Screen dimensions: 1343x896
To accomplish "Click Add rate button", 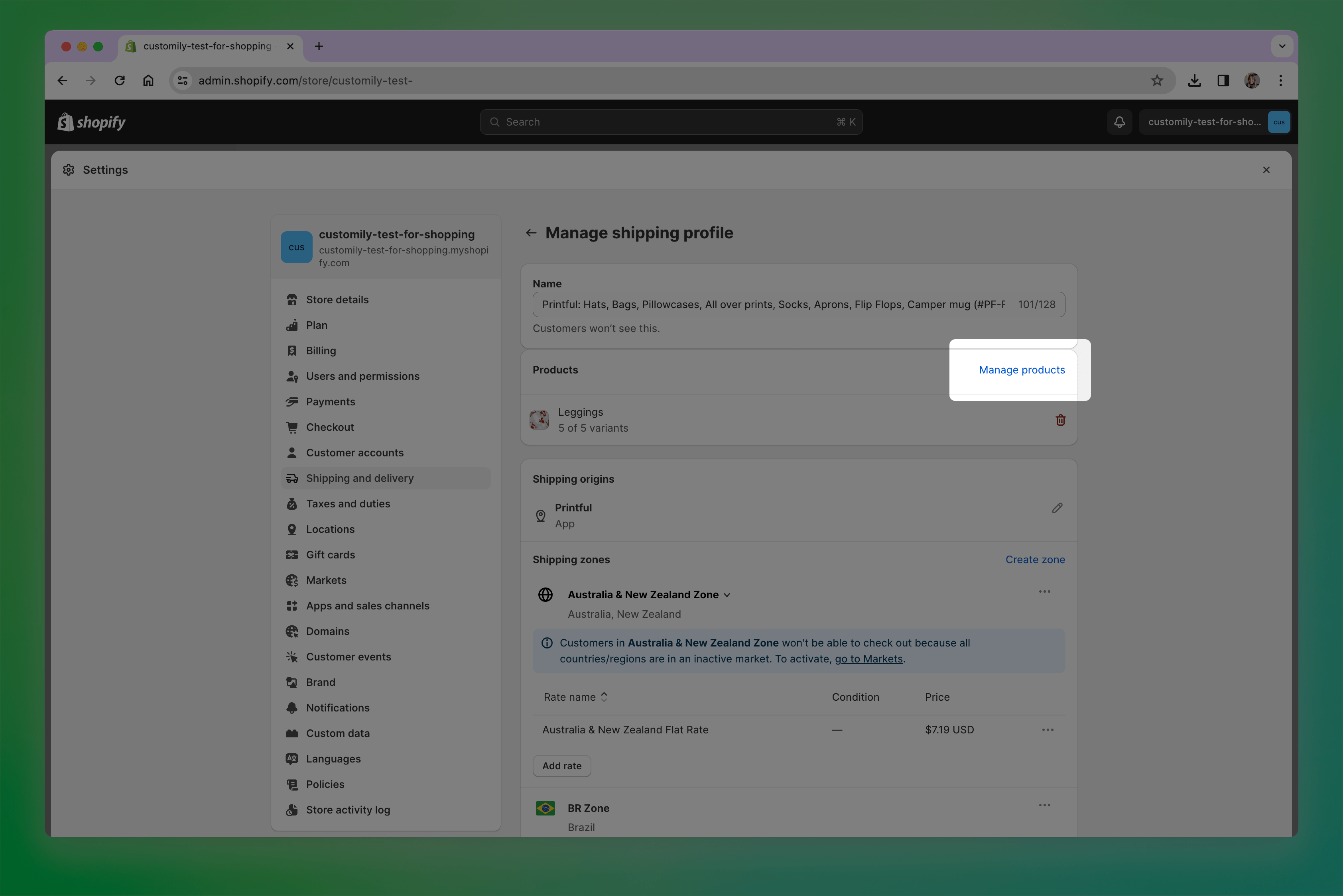I will [x=561, y=766].
